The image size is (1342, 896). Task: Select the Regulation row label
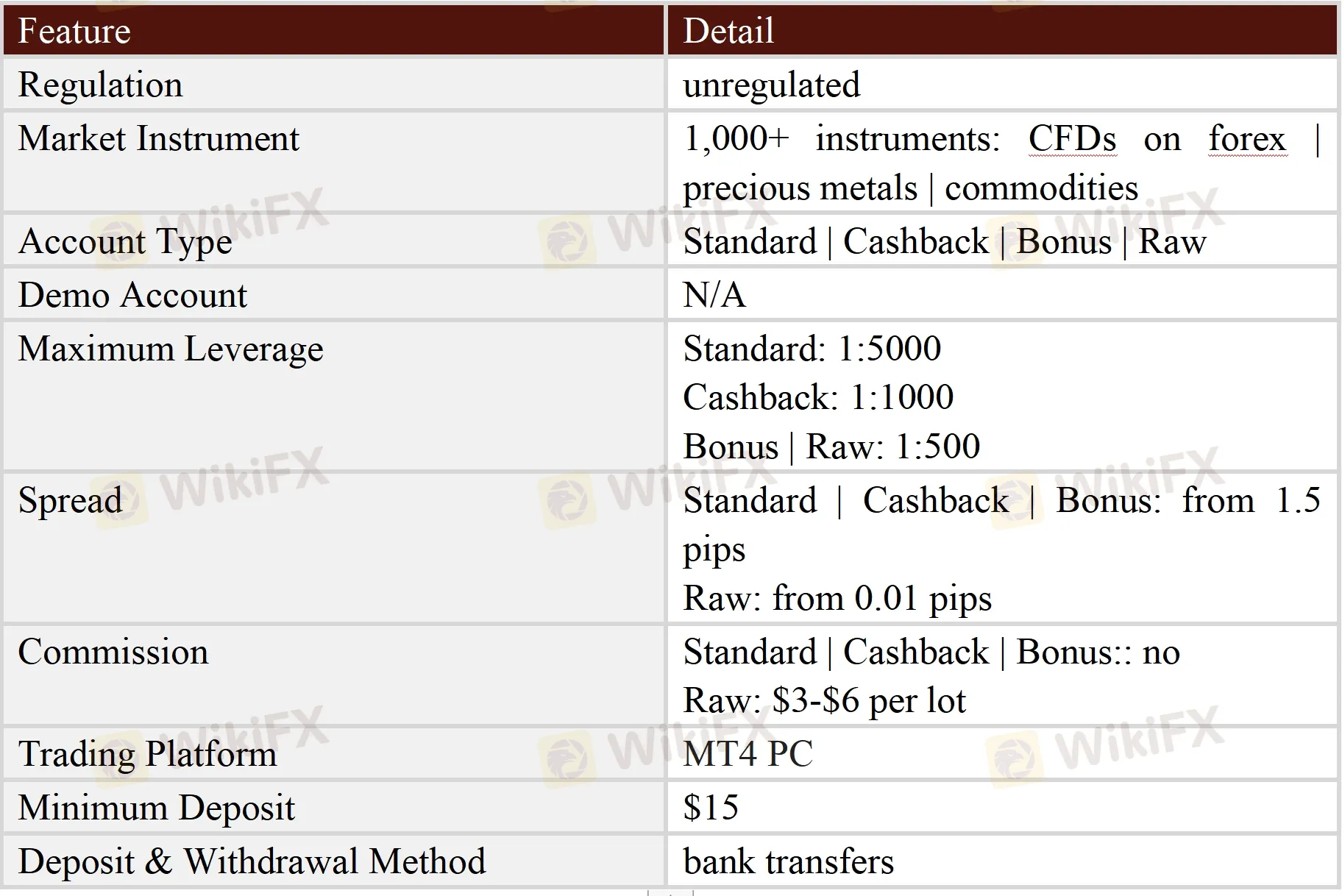coord(100,85)
